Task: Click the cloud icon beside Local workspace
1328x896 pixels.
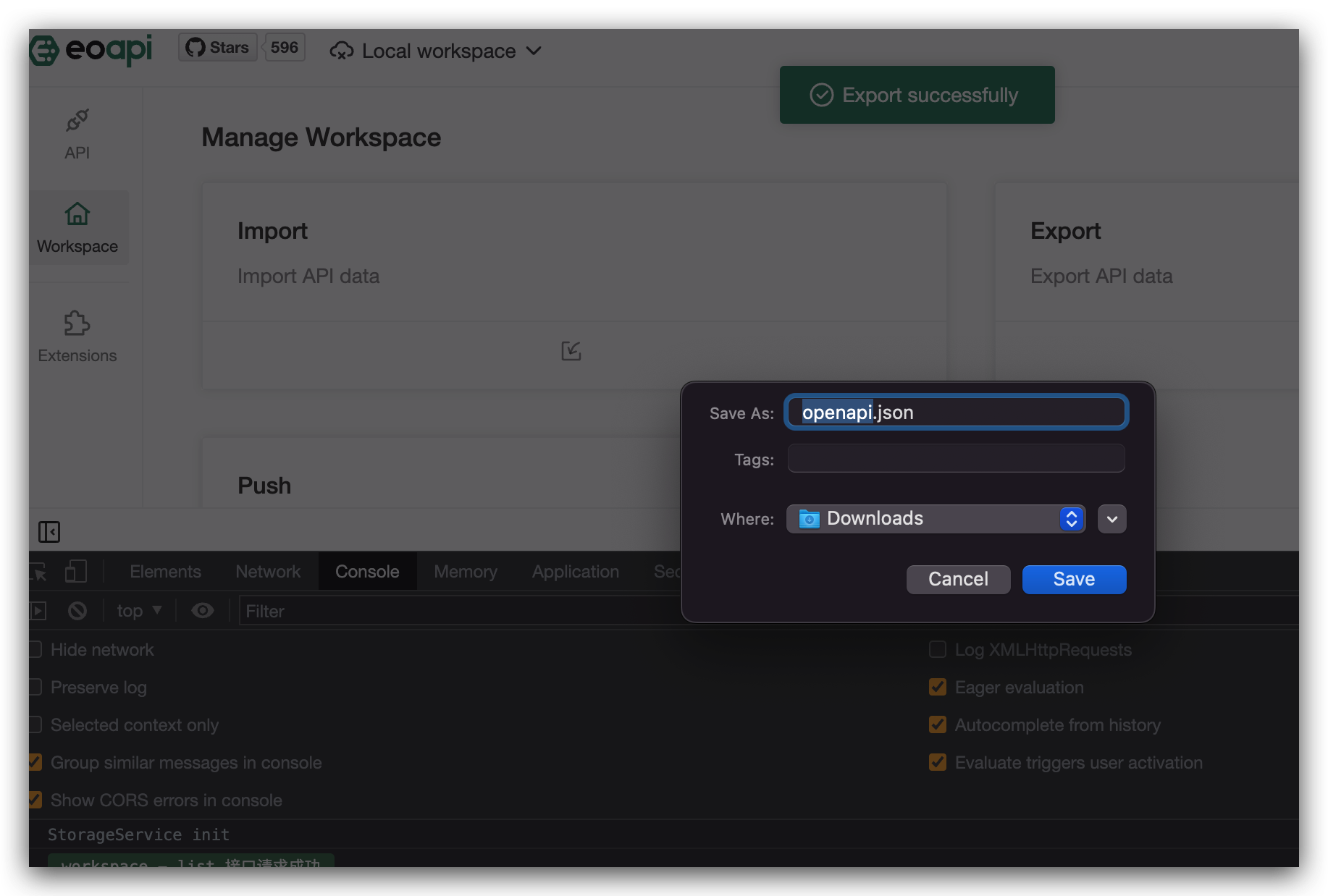Action: (x=342, y=51)
